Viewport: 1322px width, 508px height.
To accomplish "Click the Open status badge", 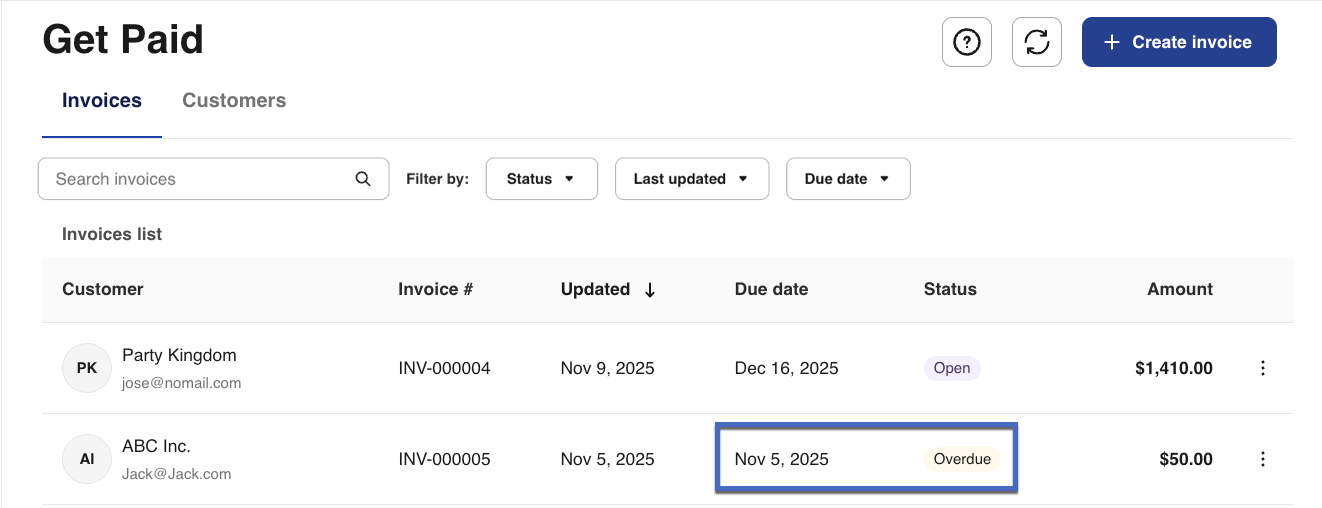I will [951, 368].
